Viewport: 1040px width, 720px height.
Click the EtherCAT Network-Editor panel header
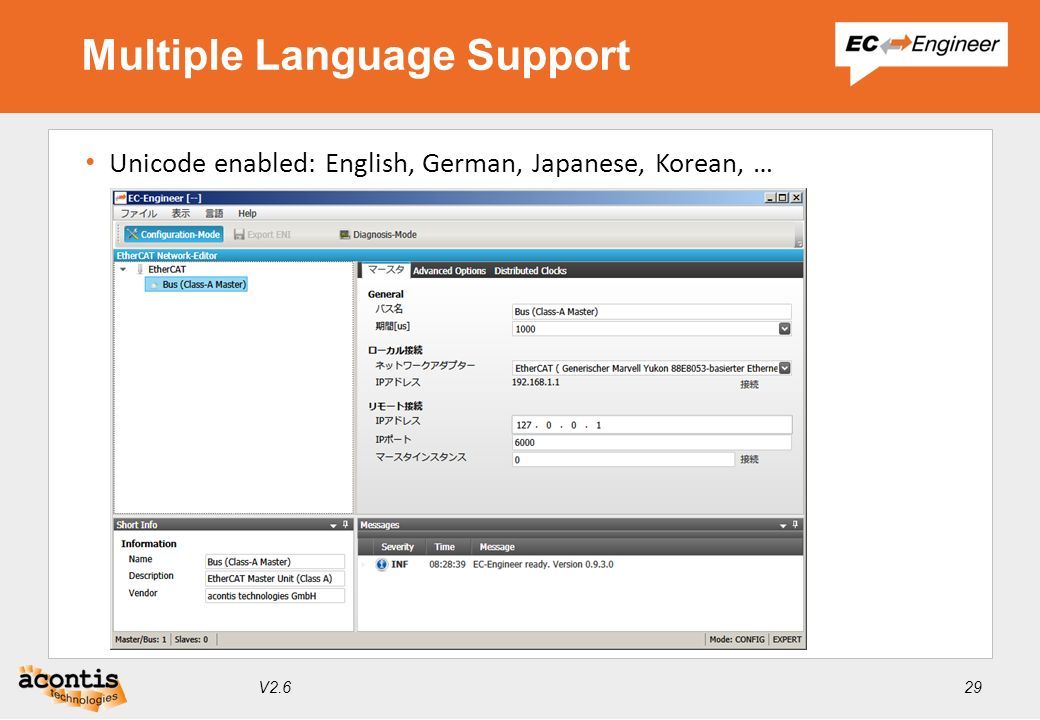pos(458,255)
